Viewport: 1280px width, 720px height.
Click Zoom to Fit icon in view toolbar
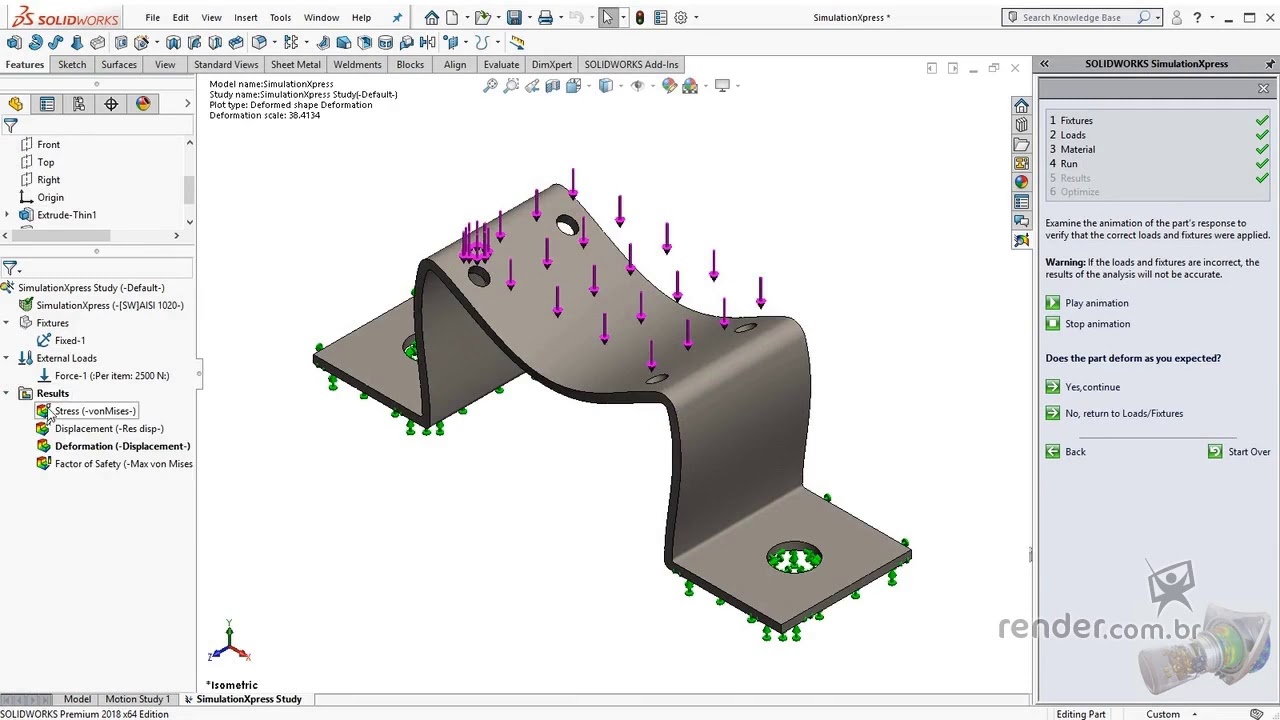(490, 86)
